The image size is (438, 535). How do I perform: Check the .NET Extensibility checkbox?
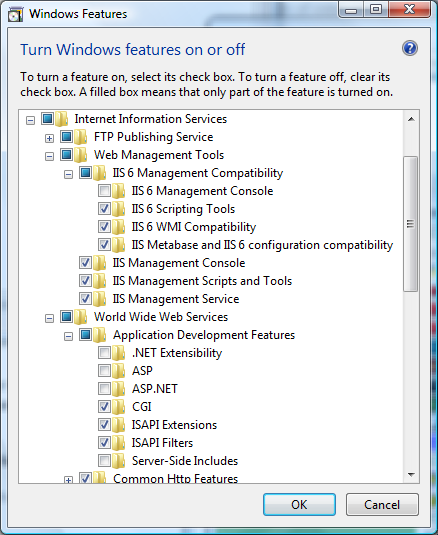[104, 352]
